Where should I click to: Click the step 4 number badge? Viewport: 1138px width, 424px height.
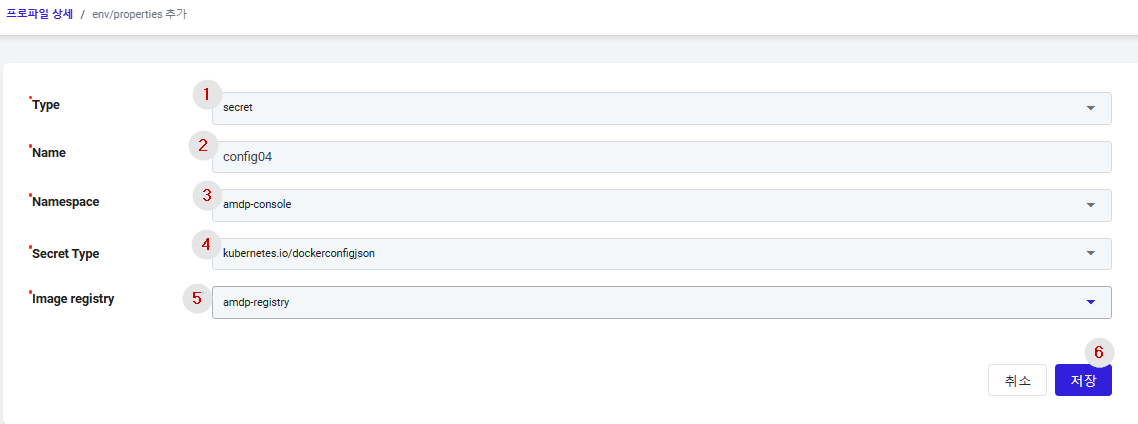(206, 245)
